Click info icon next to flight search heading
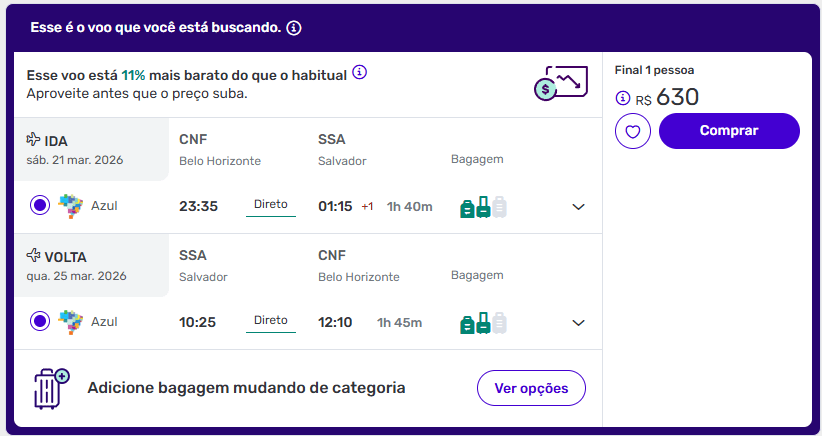 294,28
